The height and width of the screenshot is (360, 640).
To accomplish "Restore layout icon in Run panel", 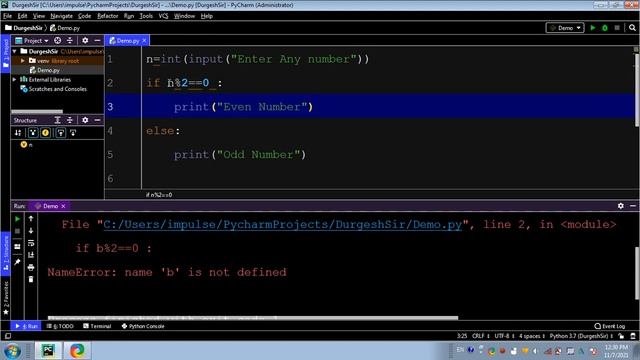I will click(x=17, y=247).
